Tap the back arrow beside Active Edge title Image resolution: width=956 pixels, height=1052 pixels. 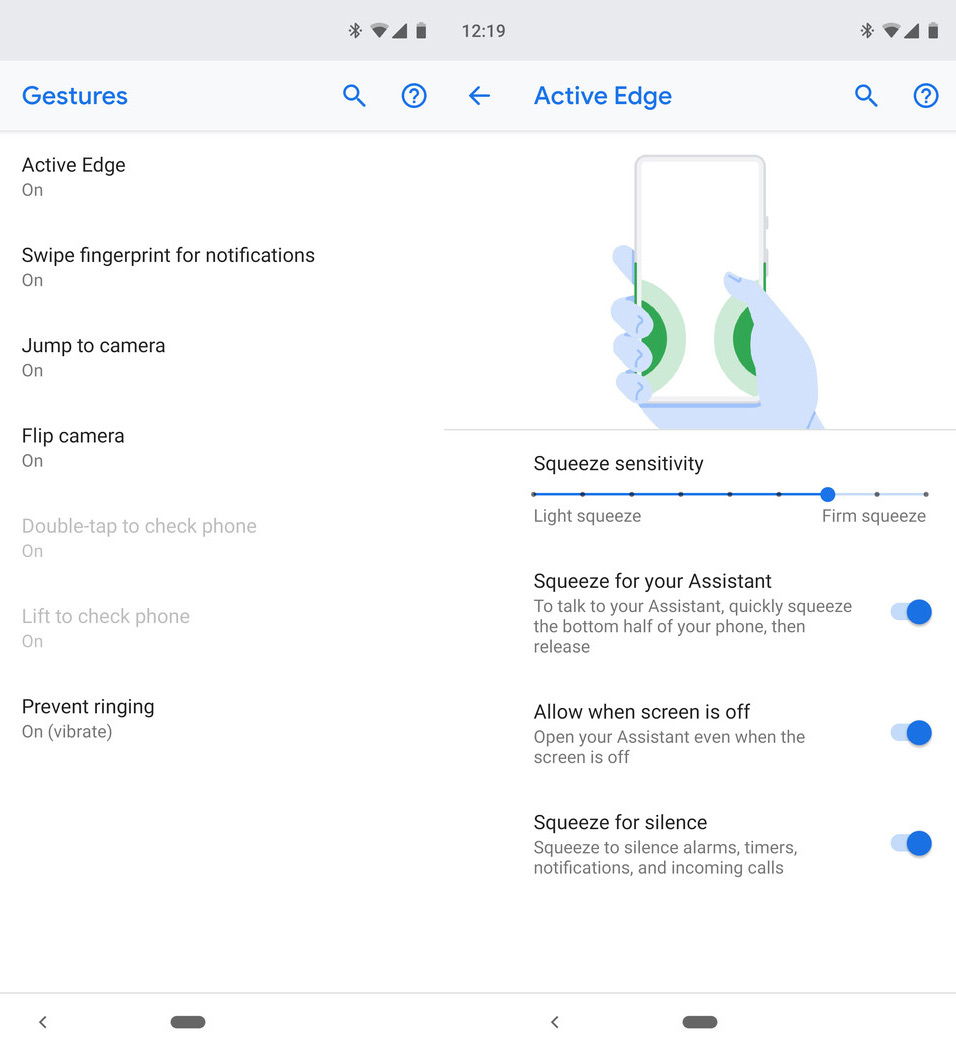click(x=479, y=96)
